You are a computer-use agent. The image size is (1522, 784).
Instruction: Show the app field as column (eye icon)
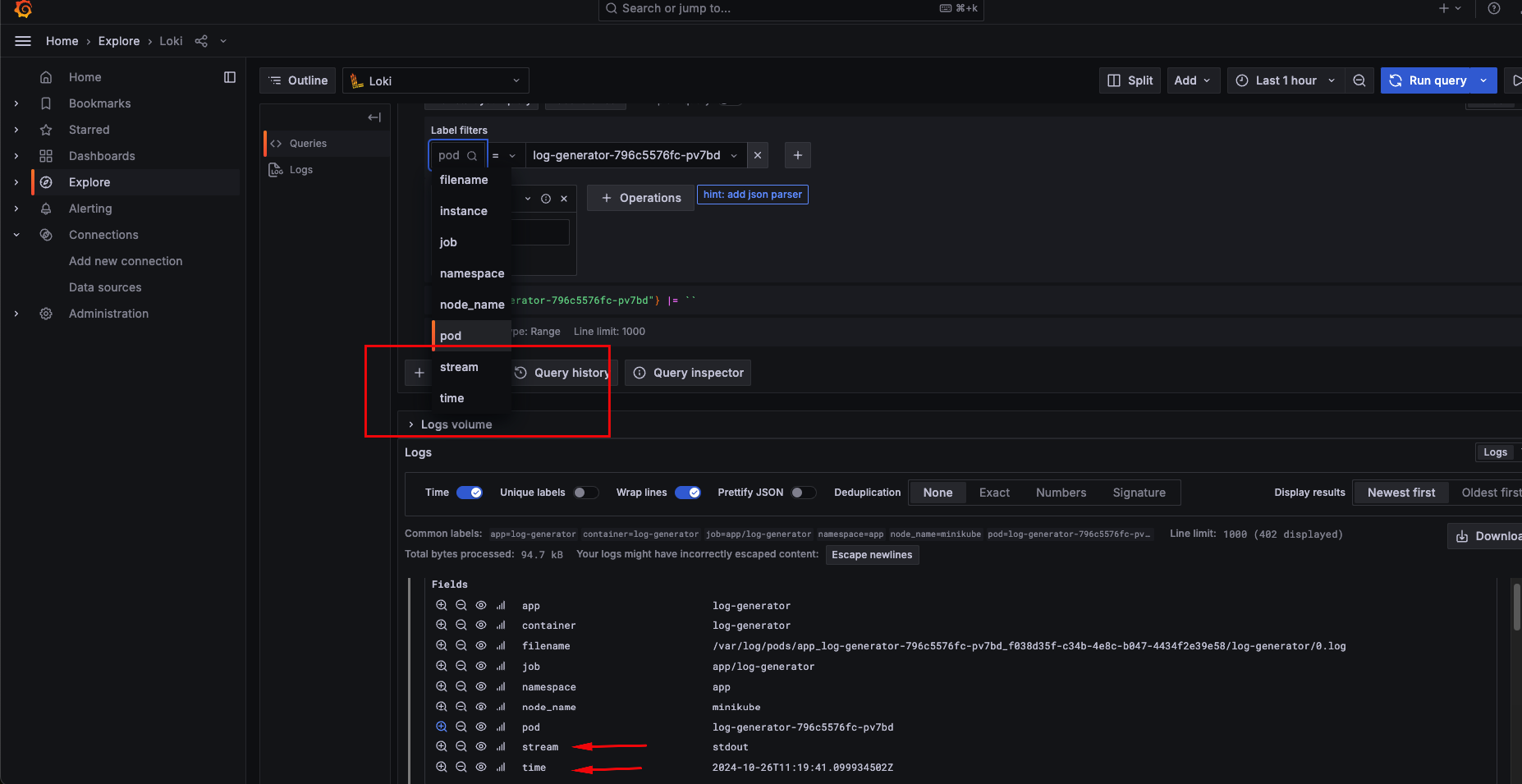(481, 605)
